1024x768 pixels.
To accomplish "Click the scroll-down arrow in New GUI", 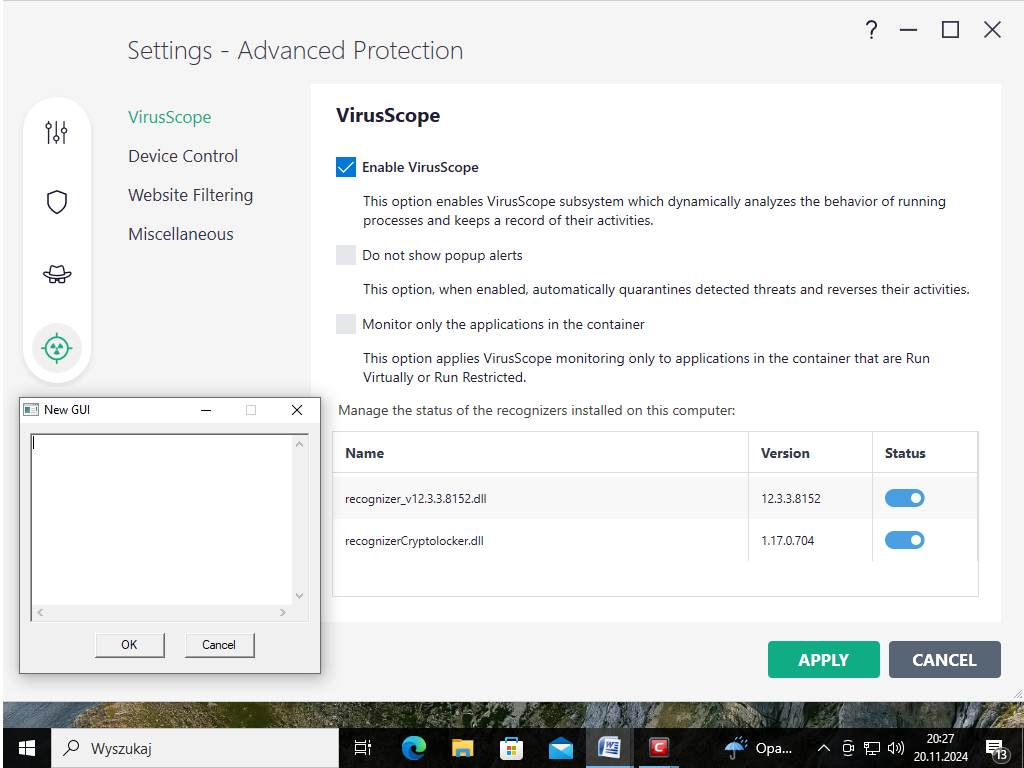I will coord(299,596).
